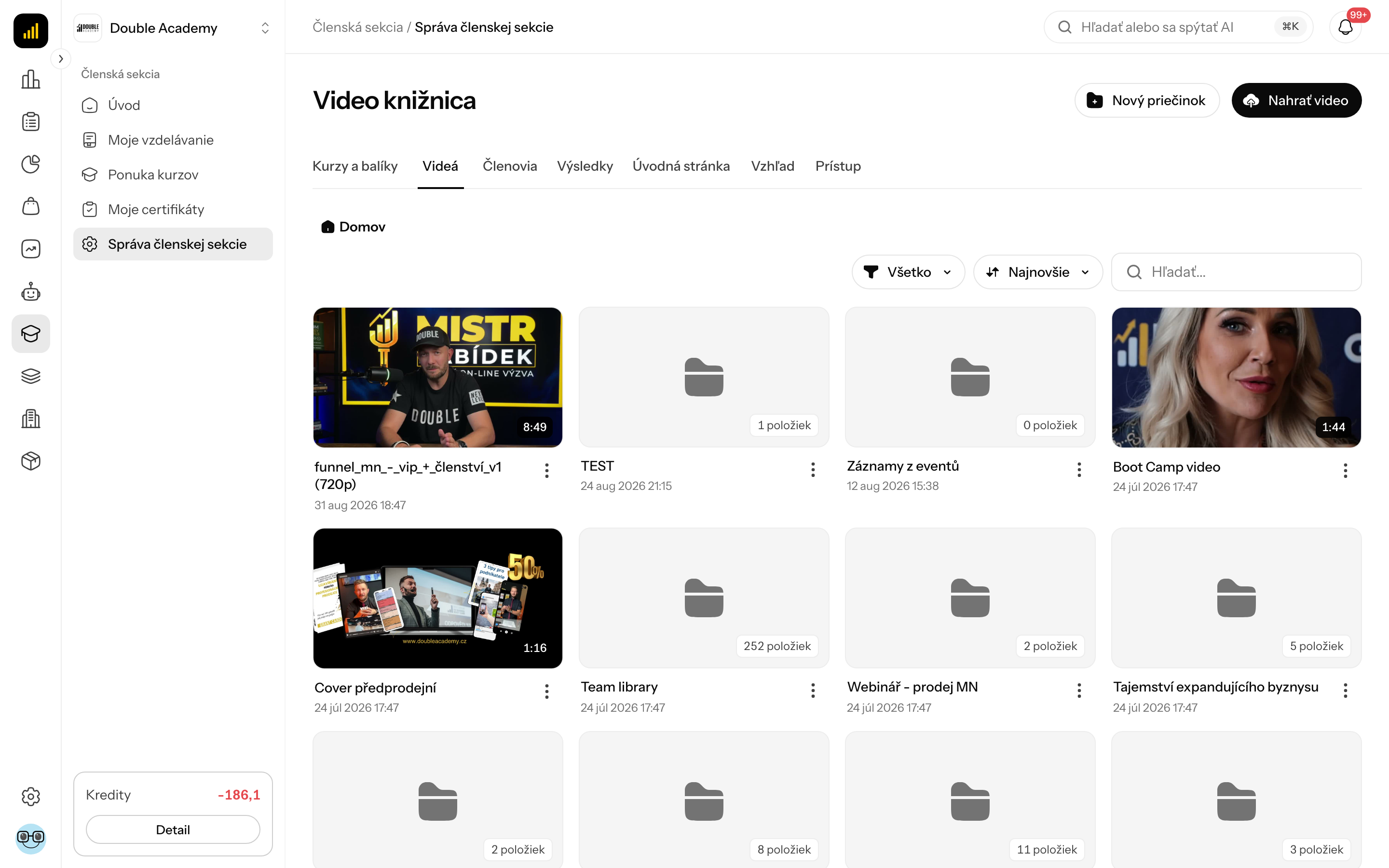Switch to Výsledky tab
The width and height of the screenshot is (1389, 868).
coord(585,166)
